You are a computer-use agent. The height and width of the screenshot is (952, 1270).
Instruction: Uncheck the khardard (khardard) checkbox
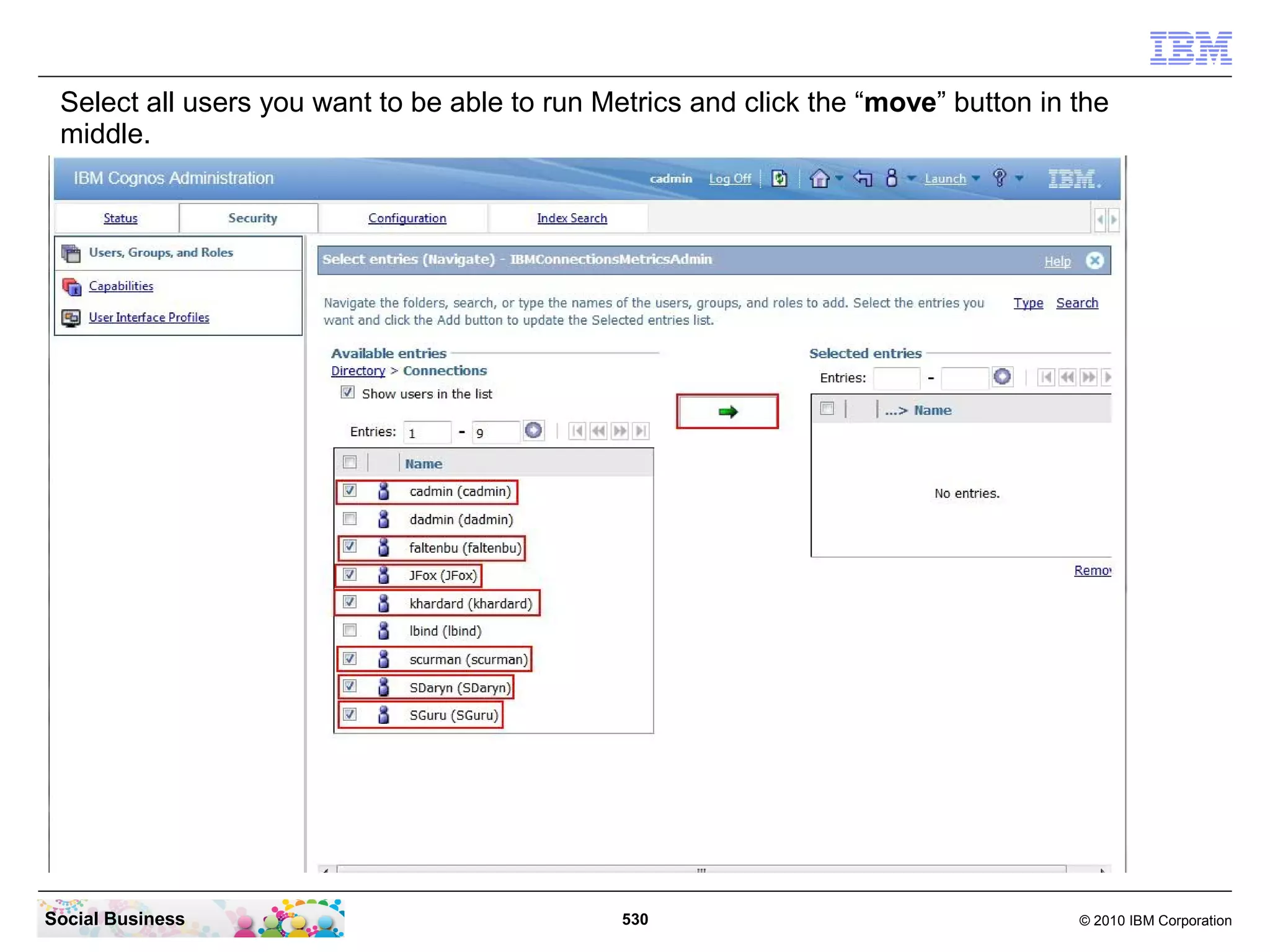[350, 602]
